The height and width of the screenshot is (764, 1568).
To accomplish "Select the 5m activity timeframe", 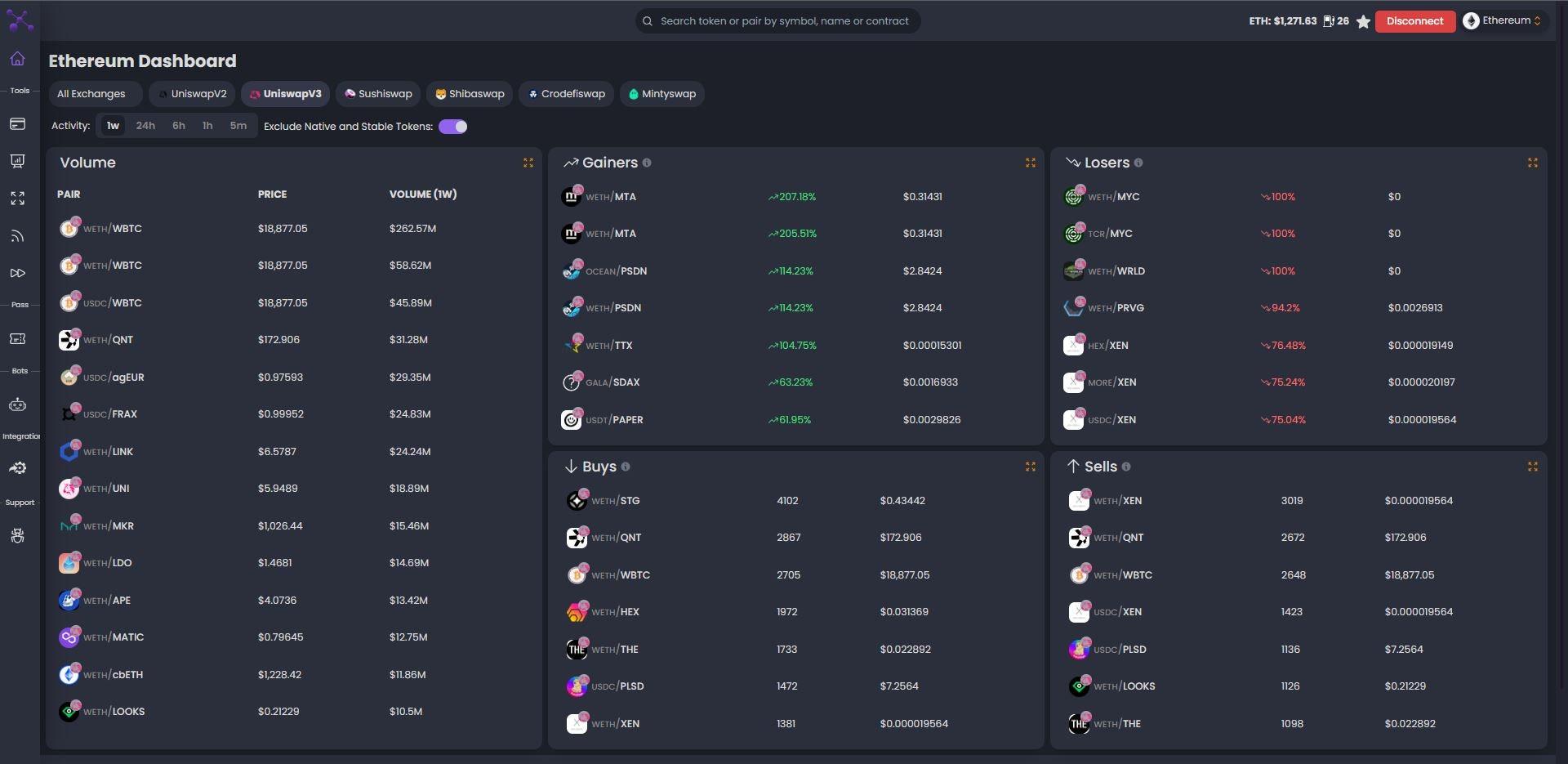I will [x=238, y=126].
